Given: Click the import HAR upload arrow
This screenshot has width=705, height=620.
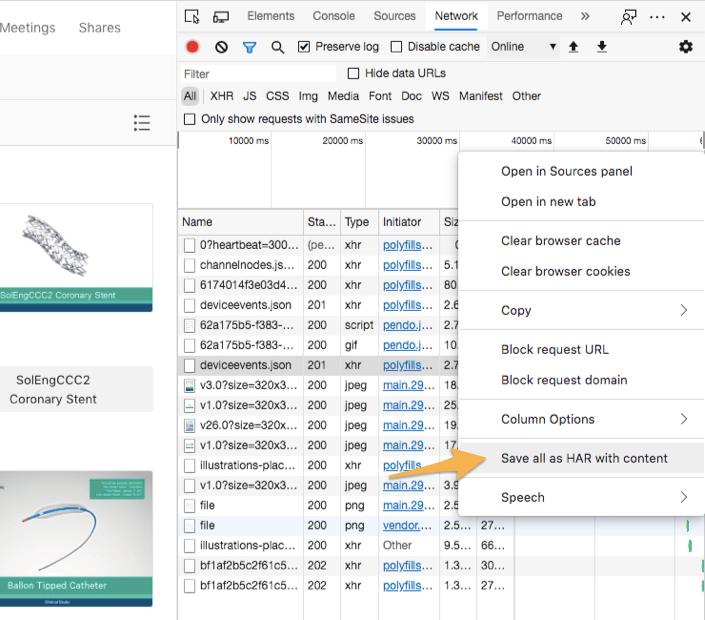Looking at the screenshot, I should point(574,47).
